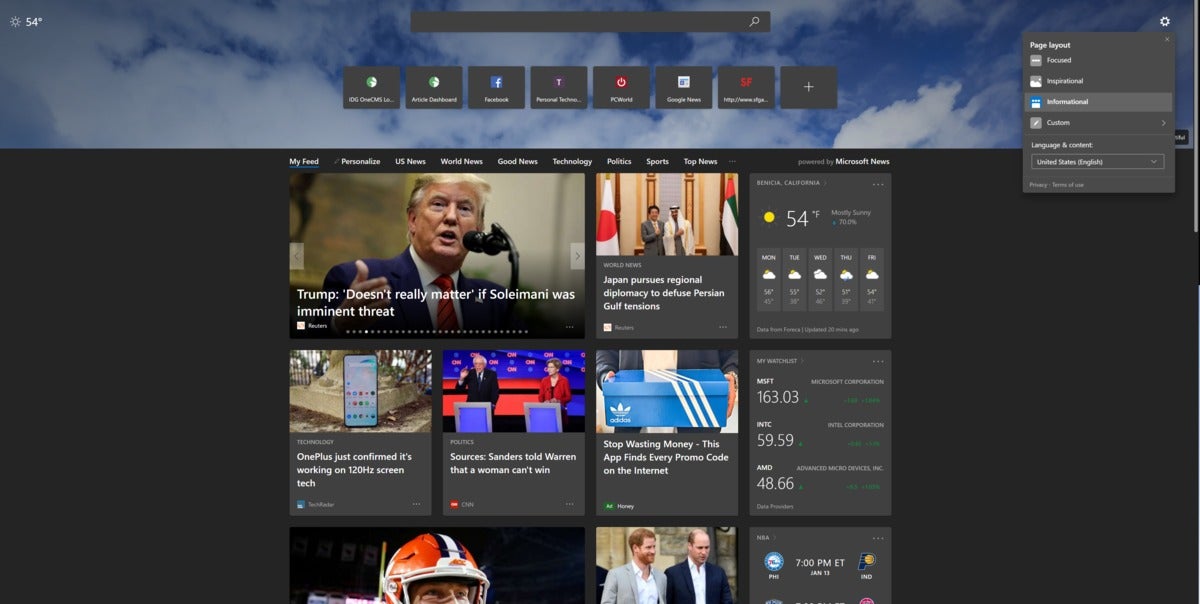Open the Microsoft News link
This screenshot has width=1200, height=604.
(862, 161)
